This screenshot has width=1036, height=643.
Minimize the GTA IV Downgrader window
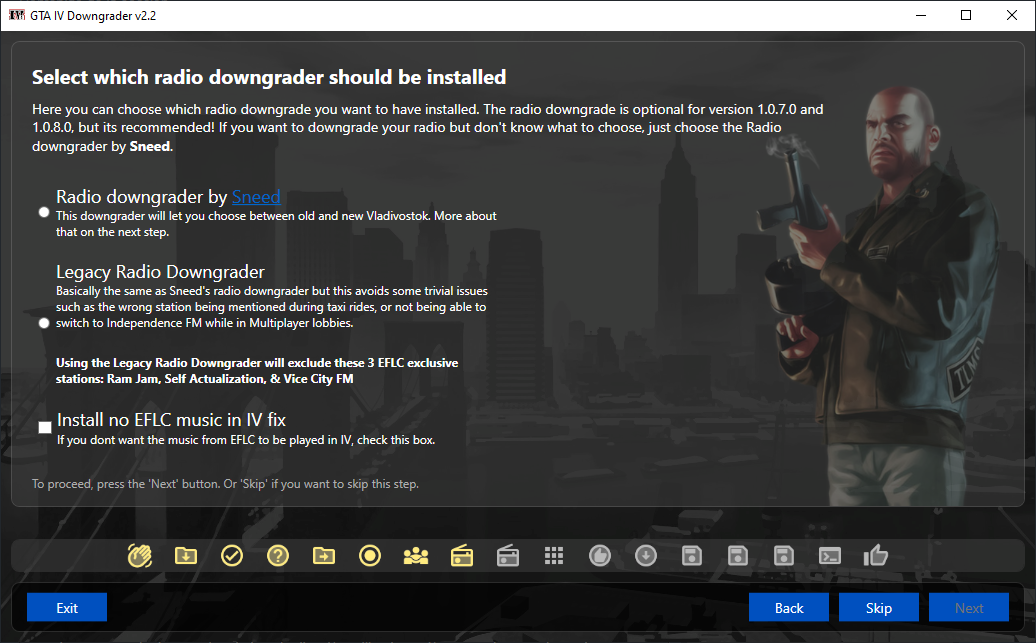tap(920, 15)
